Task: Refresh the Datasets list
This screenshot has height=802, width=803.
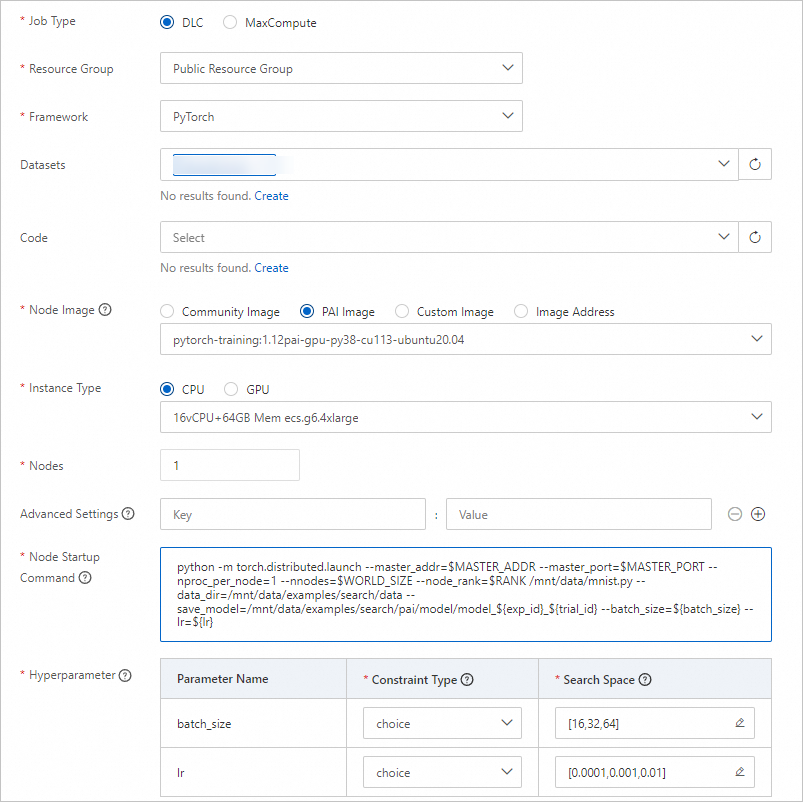Action: click(755, 165)
